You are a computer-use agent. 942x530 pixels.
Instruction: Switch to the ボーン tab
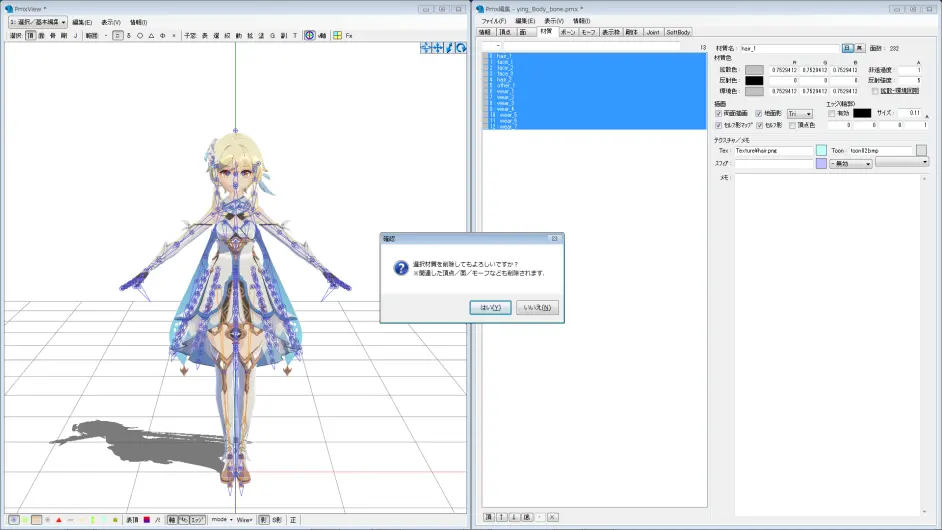coord(568,32)
